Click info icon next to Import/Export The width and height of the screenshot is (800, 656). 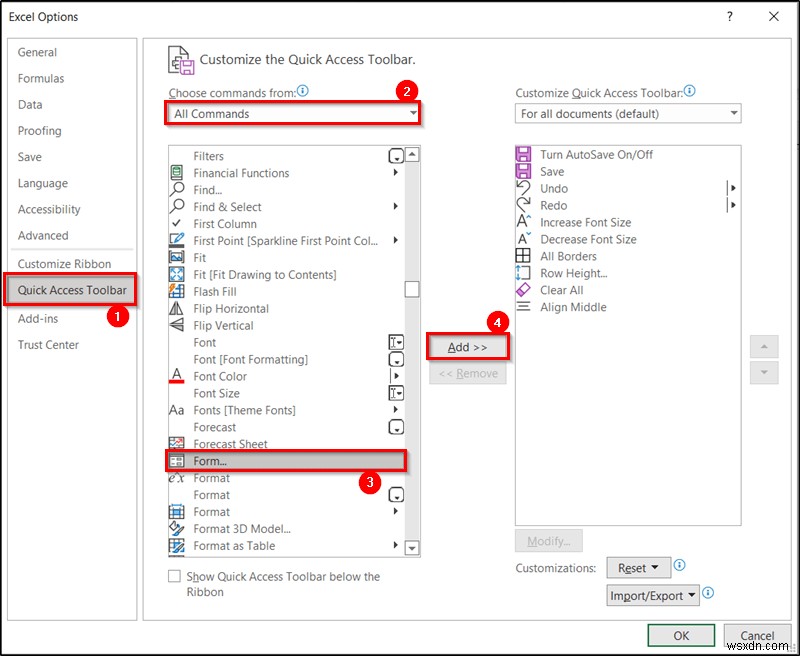click(708, 593)
